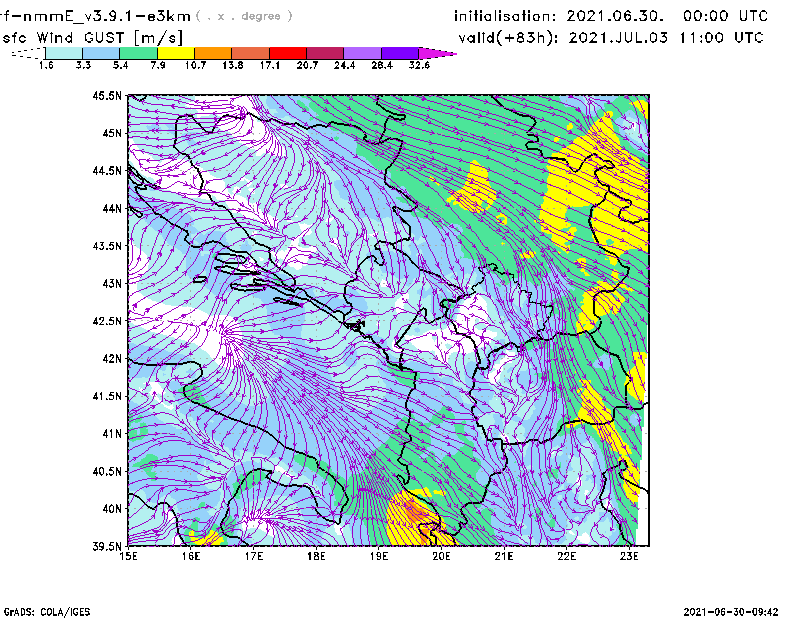This screenshot has width=800, height=618.
Task: Click the crimson 20.7–24.4 legend swatch
Action: tap(325, 53)
